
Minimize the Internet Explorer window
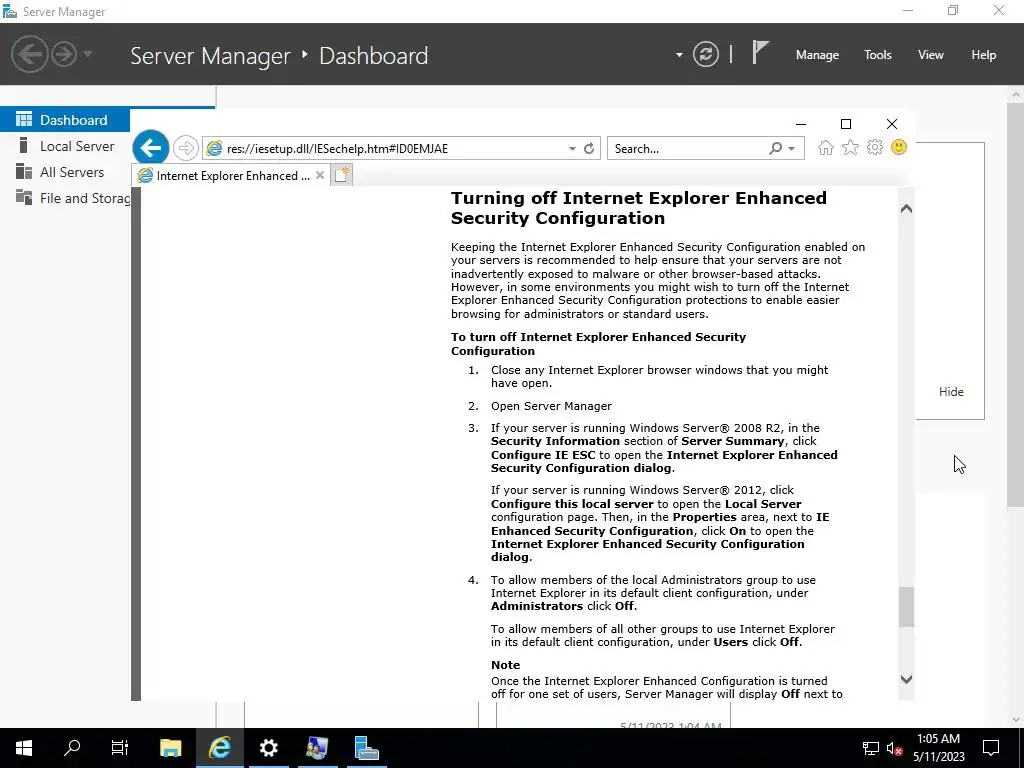801,124
